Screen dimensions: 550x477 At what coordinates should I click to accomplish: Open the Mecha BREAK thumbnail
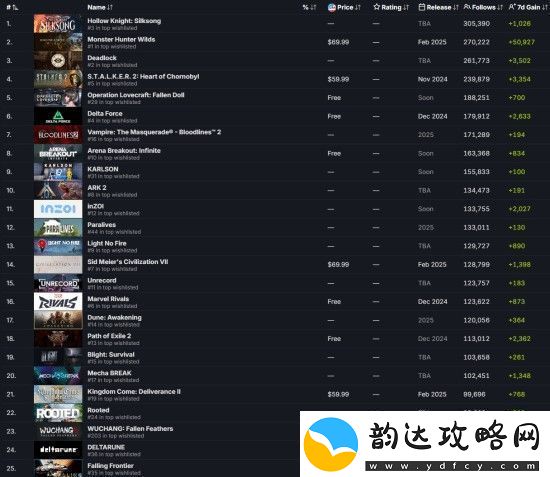(58, 376)
